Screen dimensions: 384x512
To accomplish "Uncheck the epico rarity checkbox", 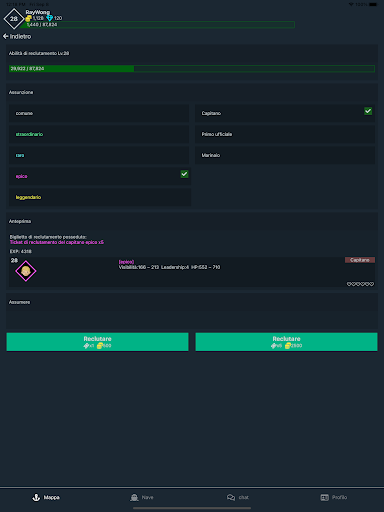I will [184, 174].
